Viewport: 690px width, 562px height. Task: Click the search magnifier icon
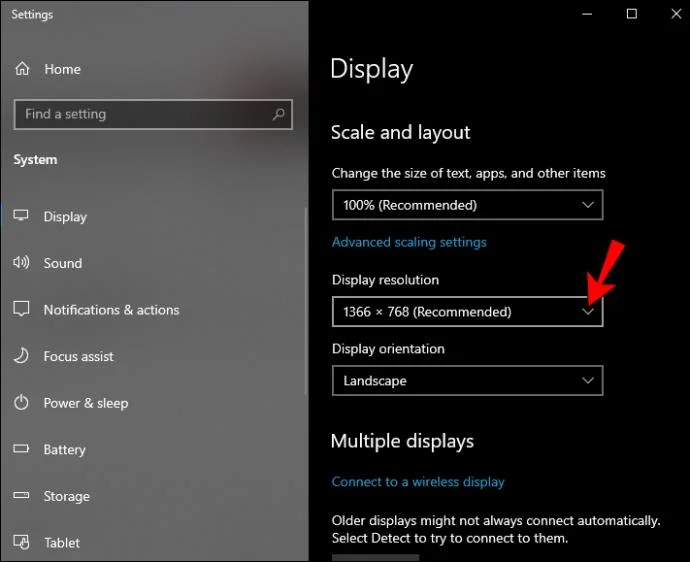point(278,114)
